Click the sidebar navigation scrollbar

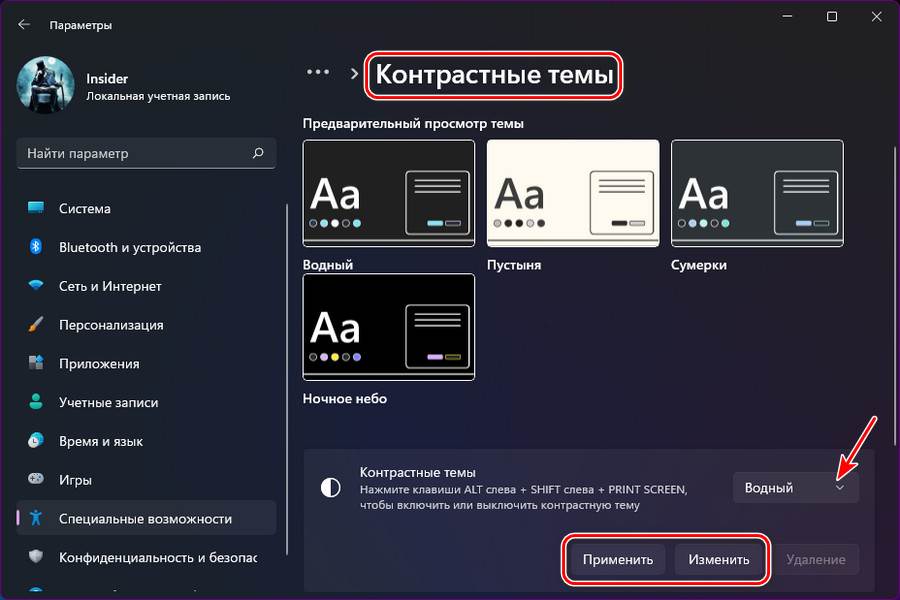coord(287,379)
